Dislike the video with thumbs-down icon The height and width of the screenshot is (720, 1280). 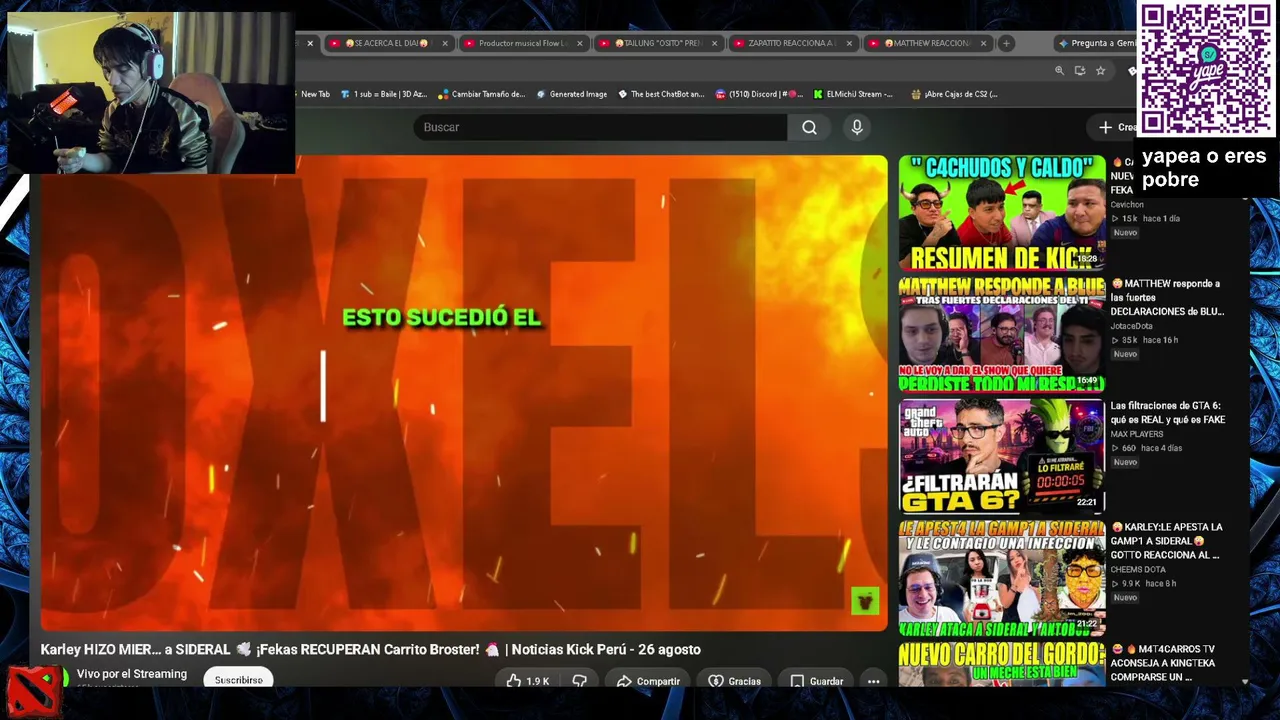click(579, 681)
